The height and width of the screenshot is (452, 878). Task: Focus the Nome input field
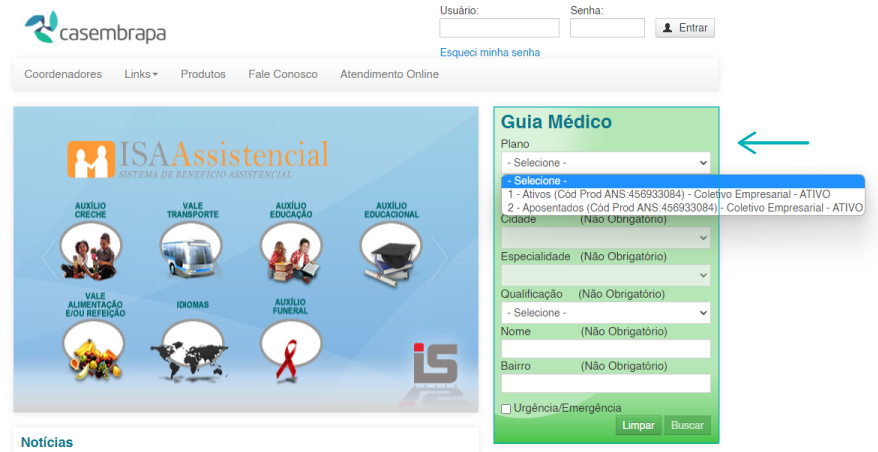(606, 348)
